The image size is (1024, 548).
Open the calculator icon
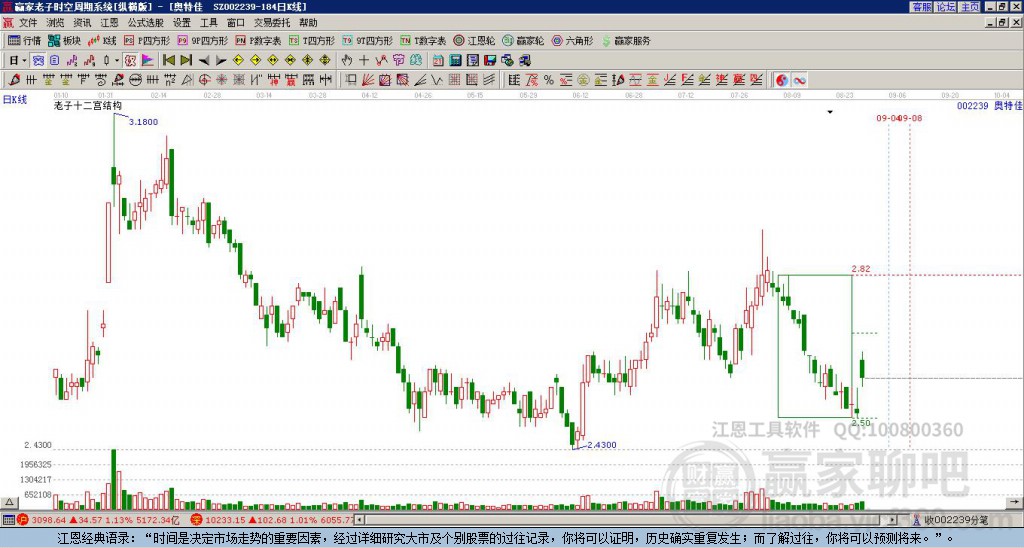455,61
